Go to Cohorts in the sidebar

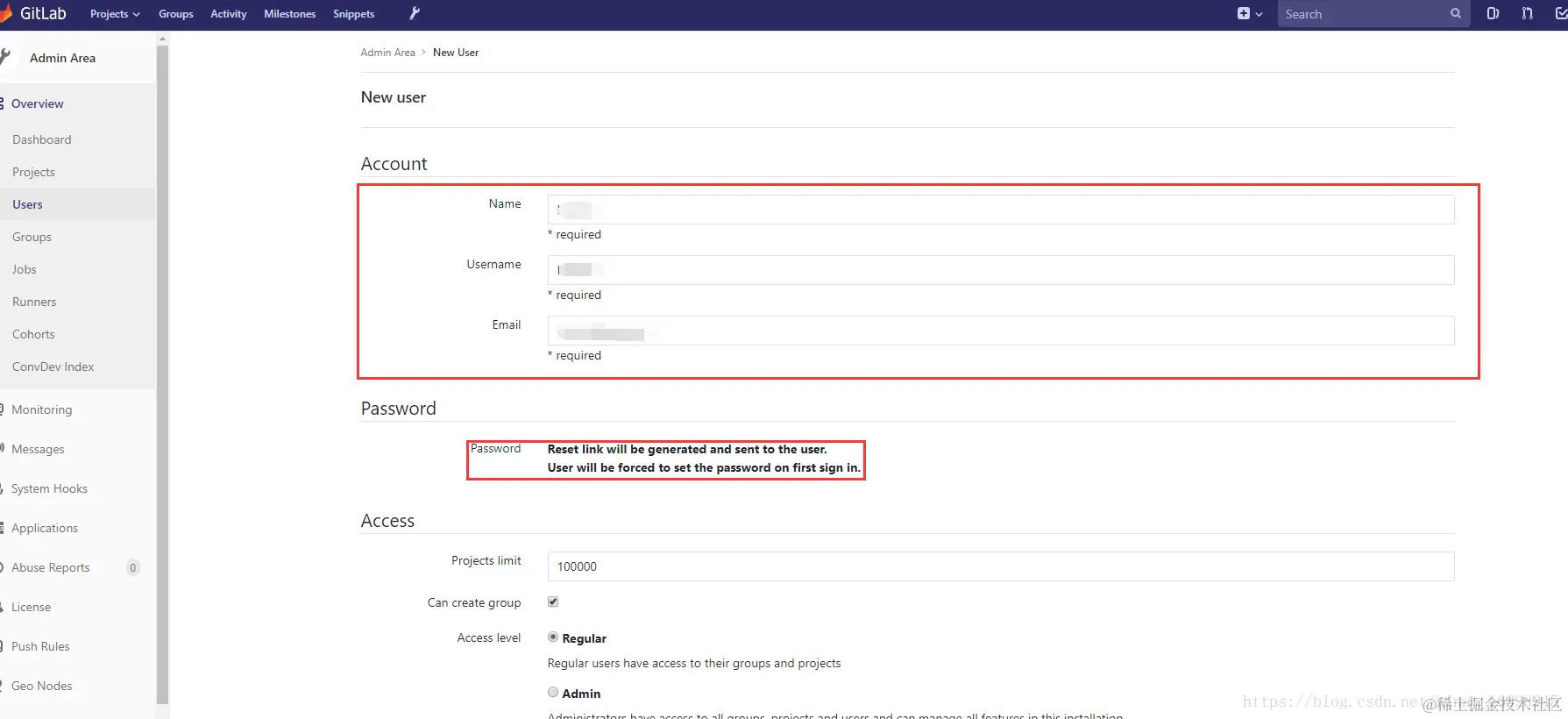click(x=33, y=334)
